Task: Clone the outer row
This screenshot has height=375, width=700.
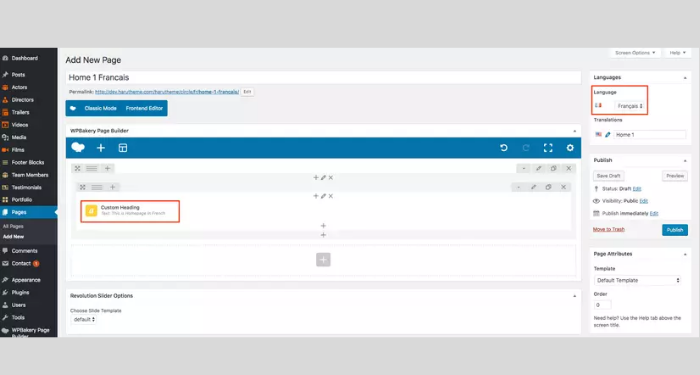Action: point(554,168)
